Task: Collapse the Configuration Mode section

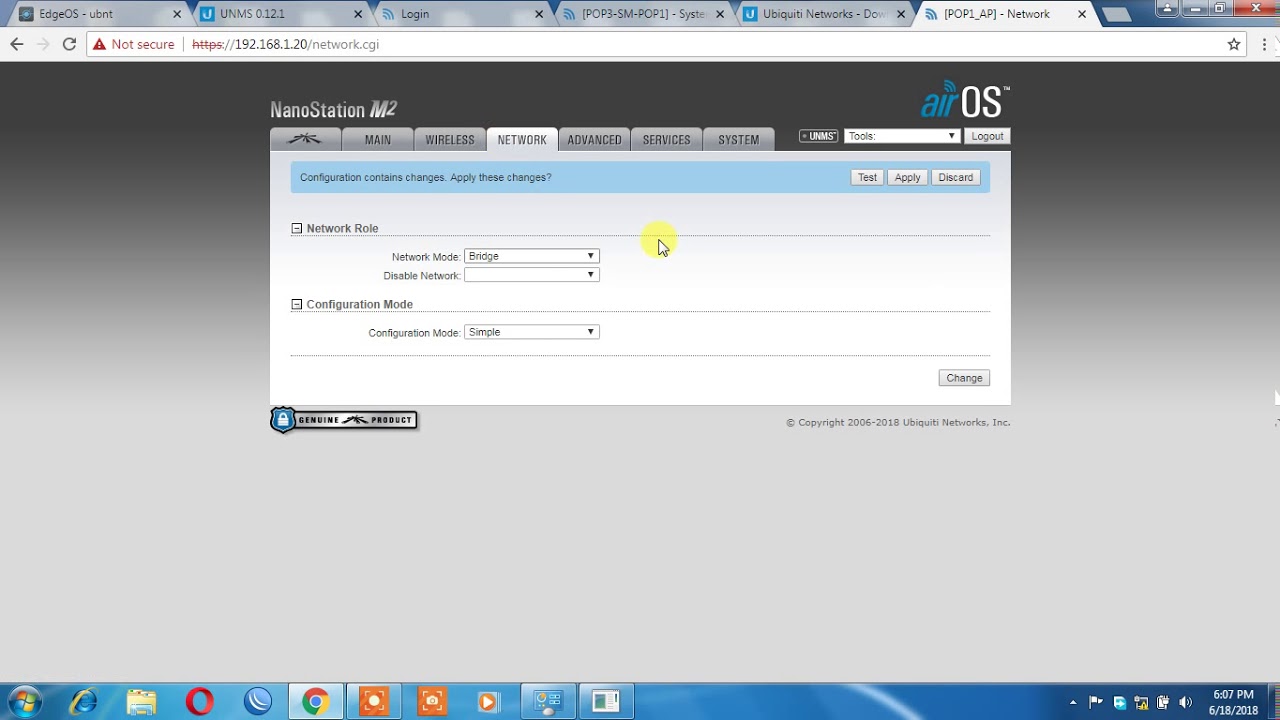Action: 296,304
